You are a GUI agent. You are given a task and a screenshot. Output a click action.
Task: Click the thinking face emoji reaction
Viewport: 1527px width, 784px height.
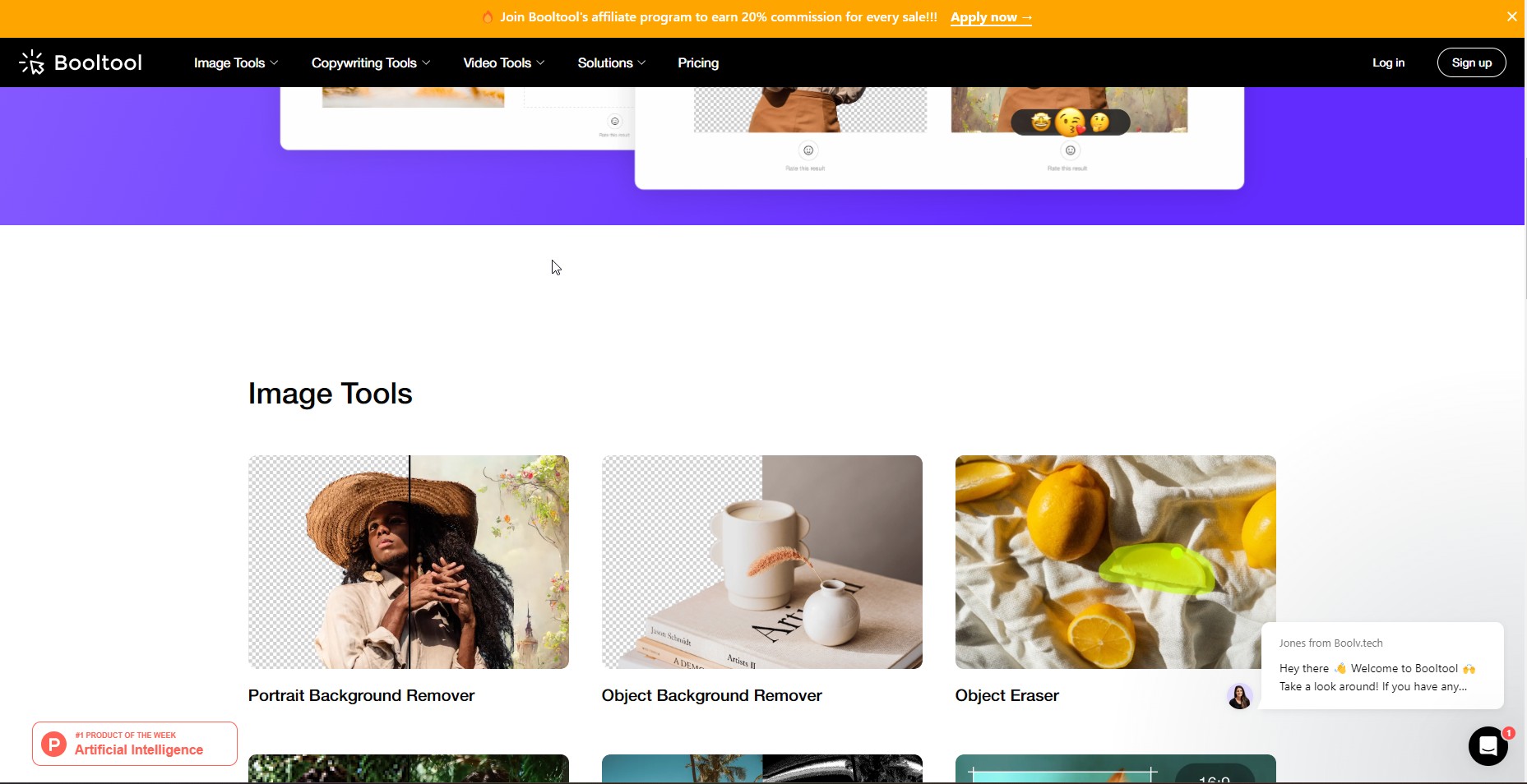point(1100,122)
